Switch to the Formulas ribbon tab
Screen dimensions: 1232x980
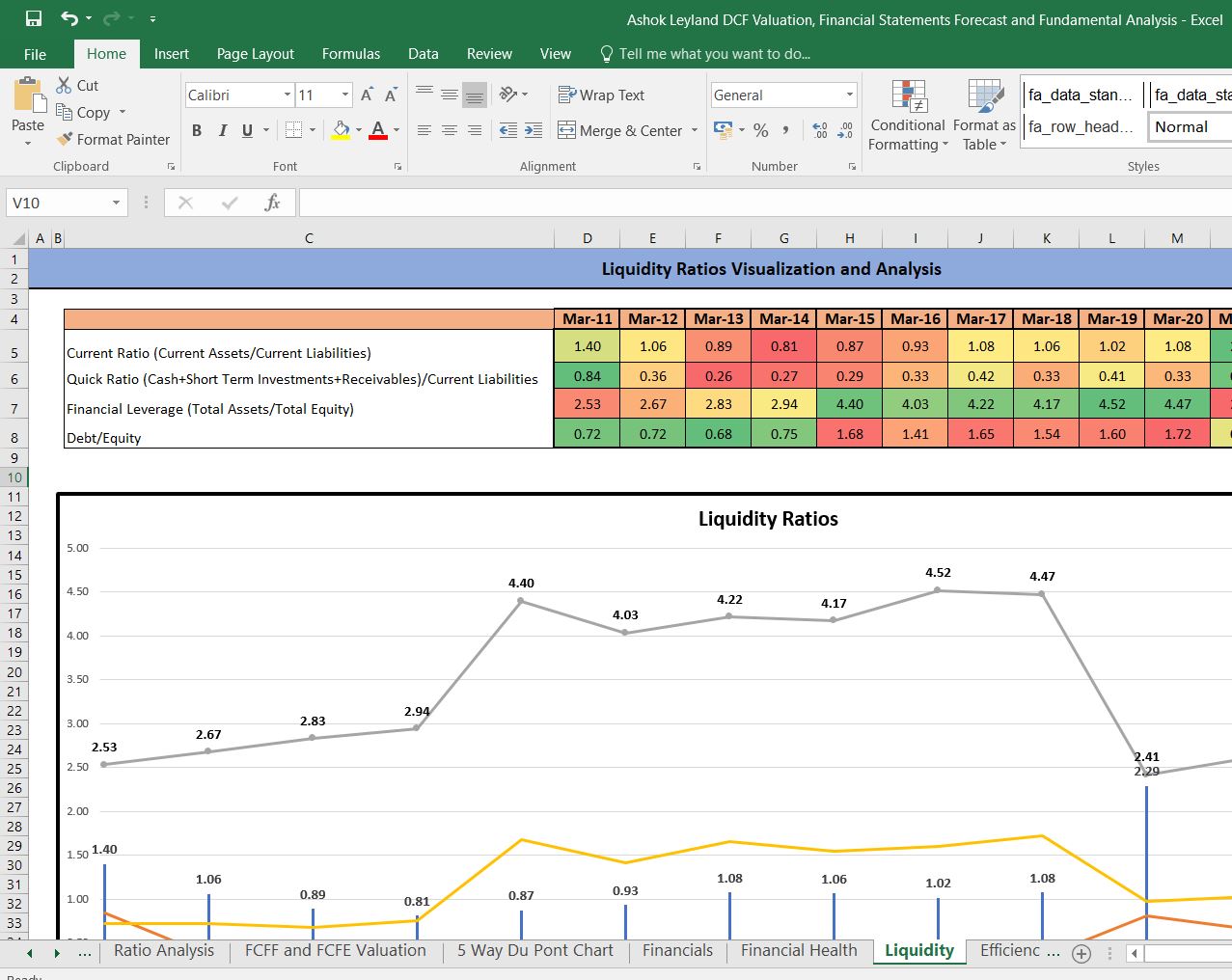point(351,54)
